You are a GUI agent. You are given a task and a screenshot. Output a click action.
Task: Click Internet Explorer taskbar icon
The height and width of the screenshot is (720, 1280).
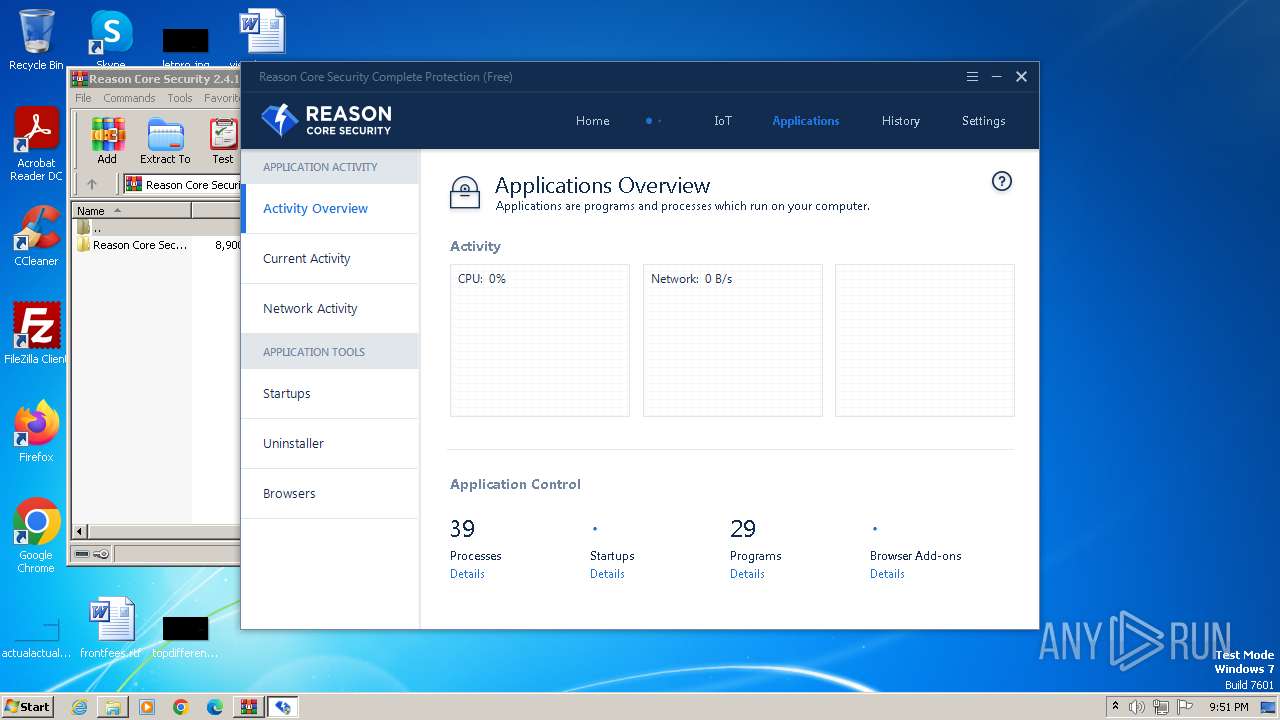pos(79,707)
